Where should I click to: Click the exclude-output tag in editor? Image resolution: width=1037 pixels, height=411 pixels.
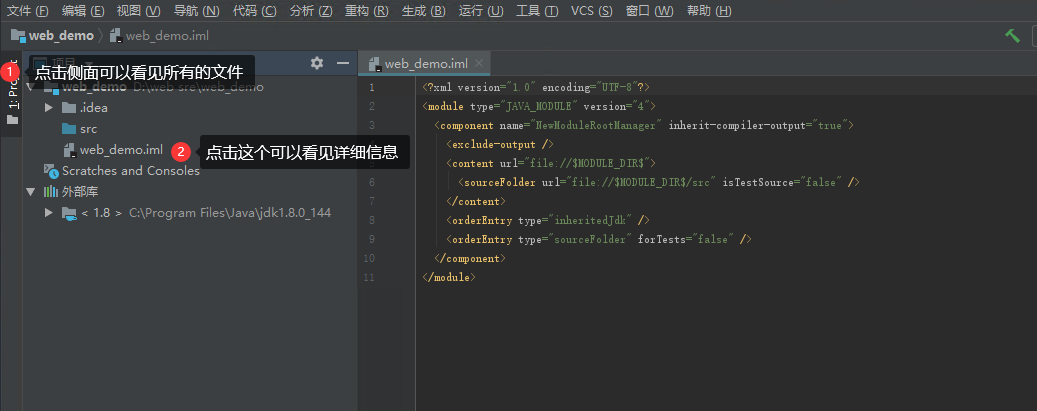coord(499,144)
